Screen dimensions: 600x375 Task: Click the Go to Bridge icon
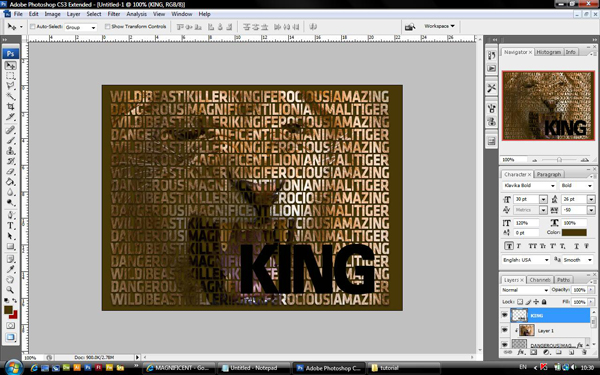409,27
